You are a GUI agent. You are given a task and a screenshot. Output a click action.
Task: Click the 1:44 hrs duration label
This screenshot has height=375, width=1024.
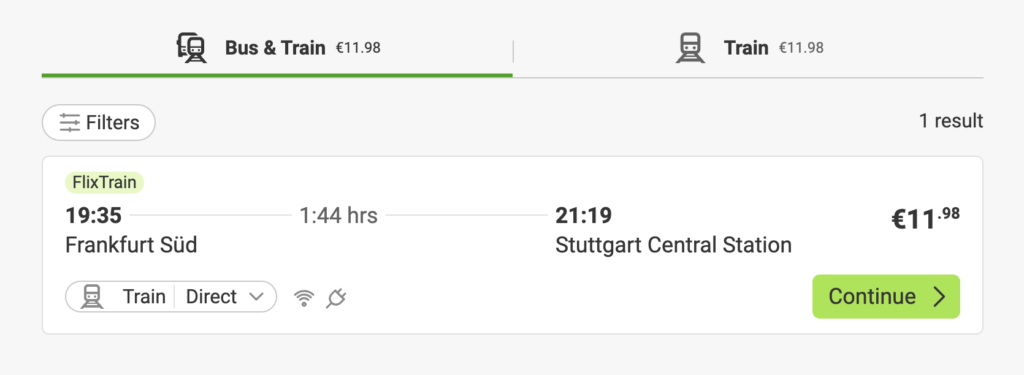tap(338, 215)
